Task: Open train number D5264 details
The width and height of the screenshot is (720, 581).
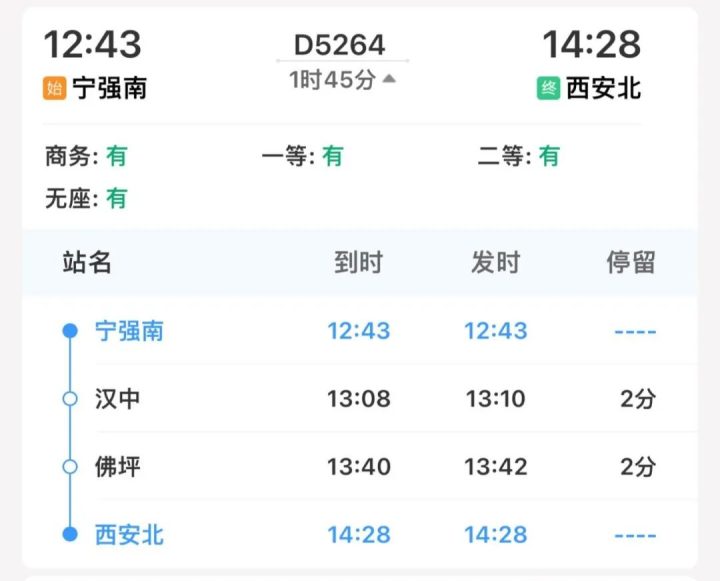Action: tap(339, 45)
